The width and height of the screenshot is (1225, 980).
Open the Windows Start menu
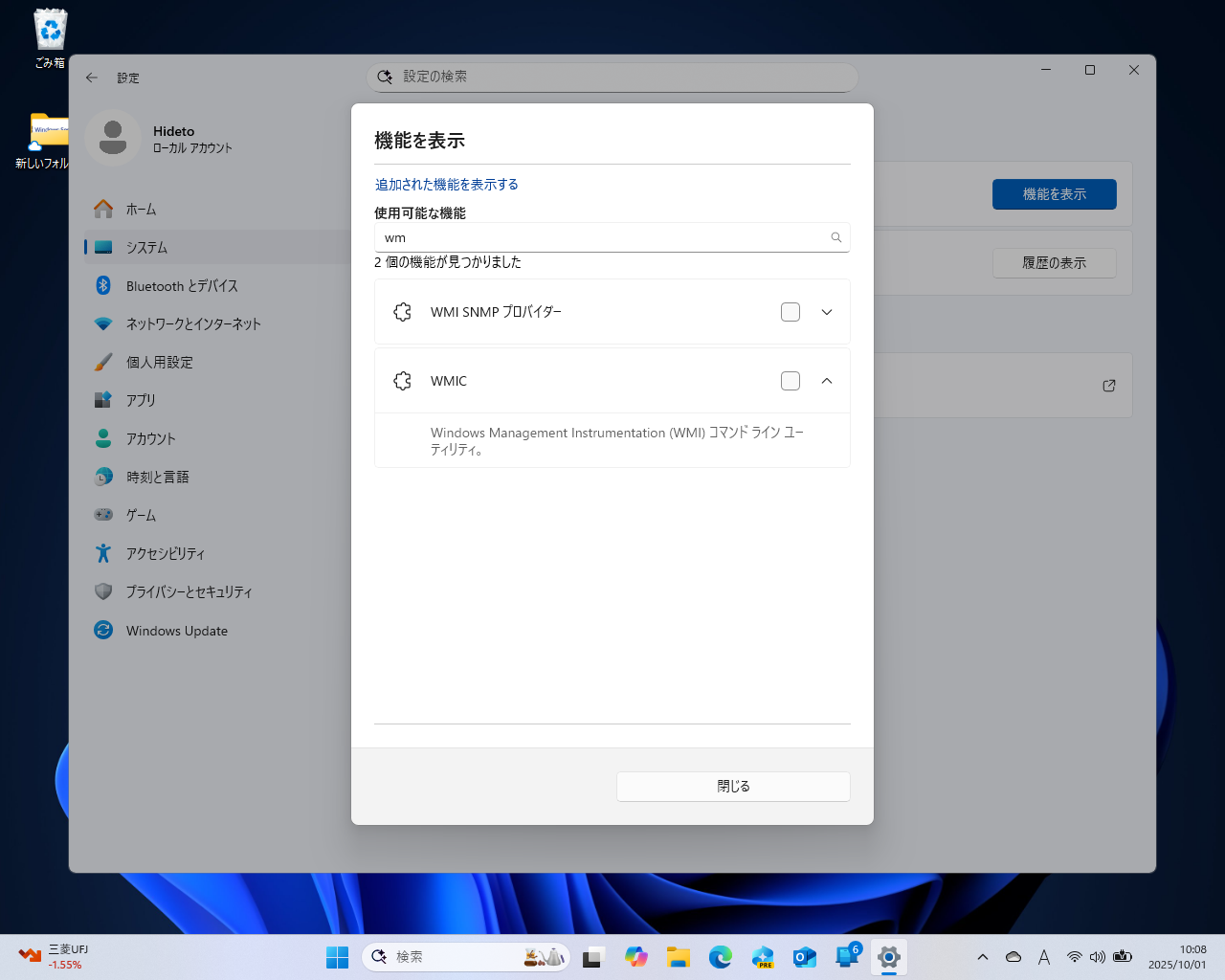click(x=338, y=957)
